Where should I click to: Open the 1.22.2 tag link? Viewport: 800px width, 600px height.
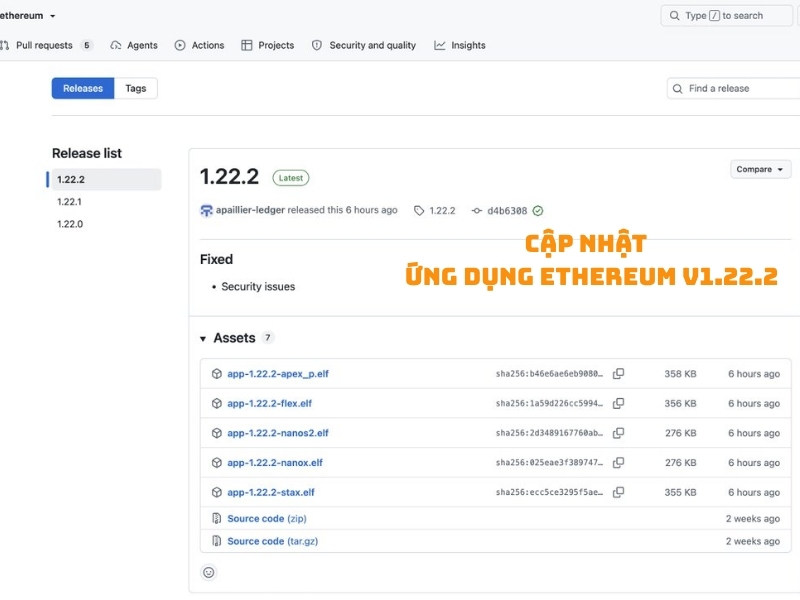[442, 211]
